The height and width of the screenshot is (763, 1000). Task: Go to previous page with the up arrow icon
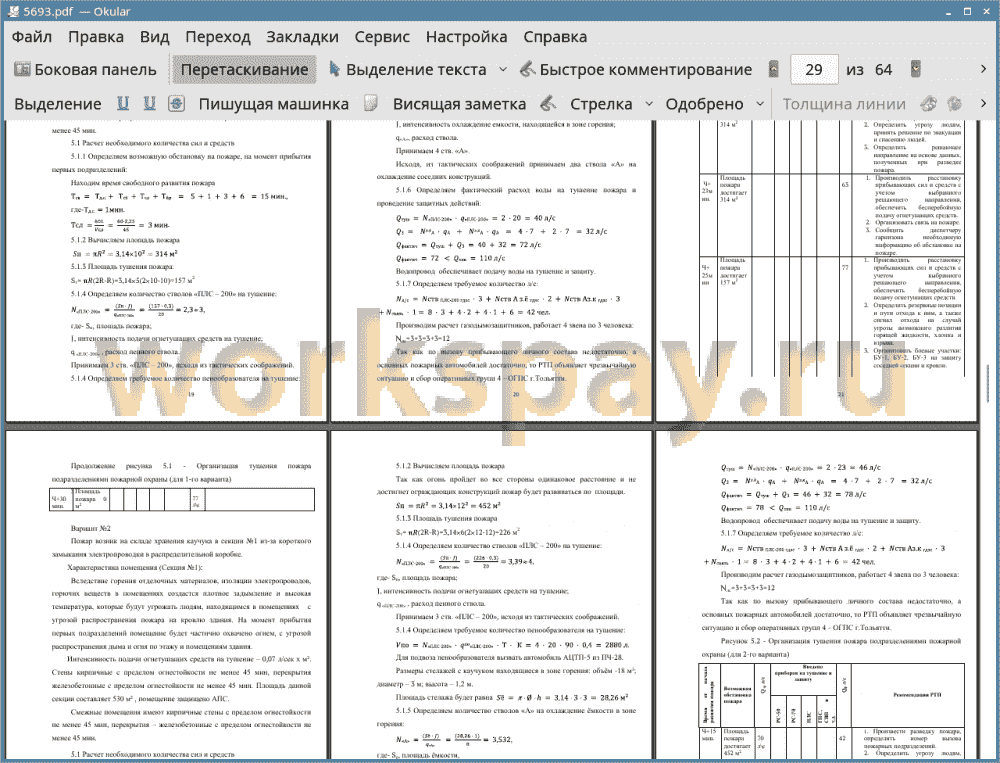point(774,70)
